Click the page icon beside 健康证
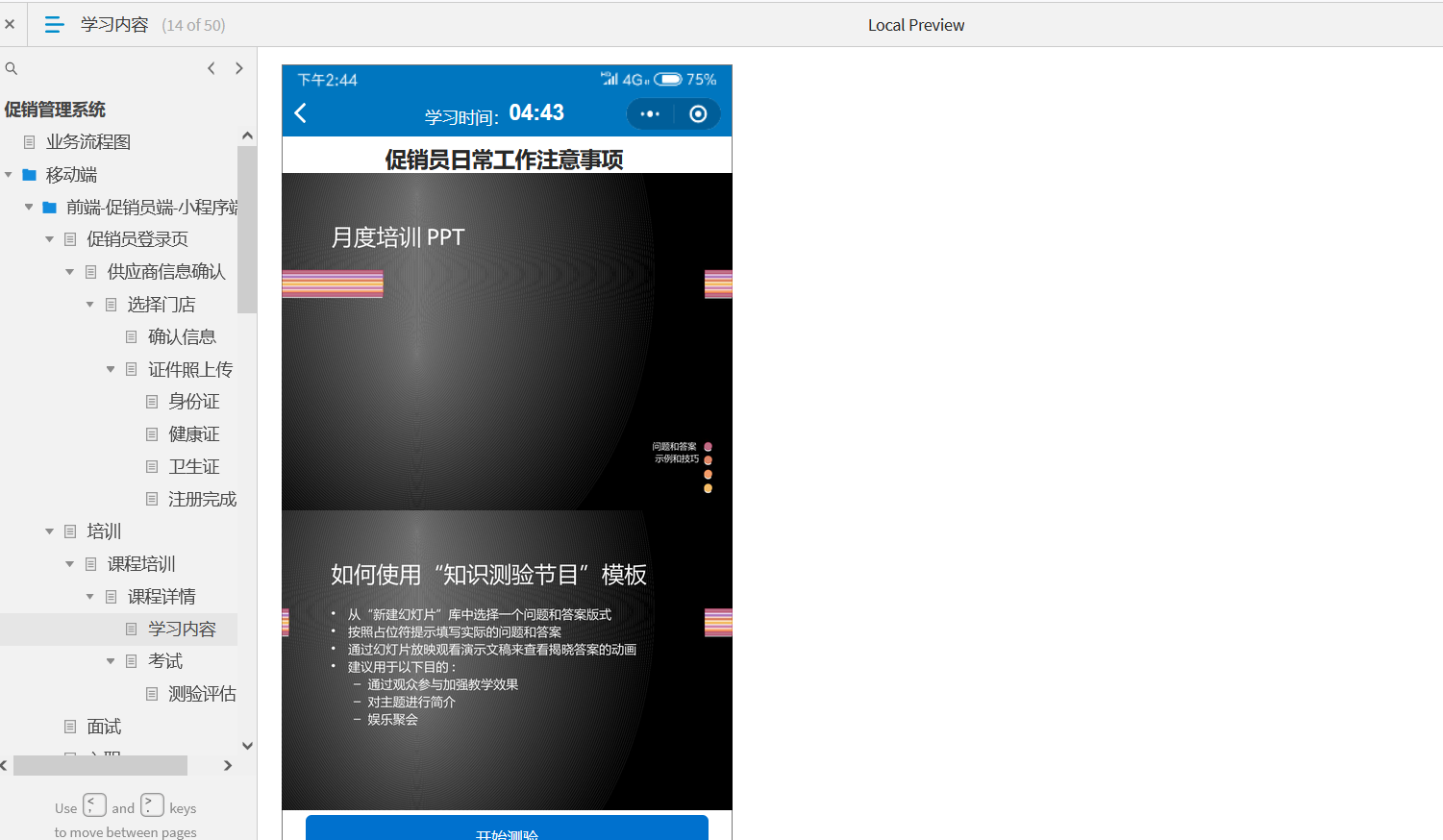This screenshot has width=1443, height=840. [x=152, y=434]
